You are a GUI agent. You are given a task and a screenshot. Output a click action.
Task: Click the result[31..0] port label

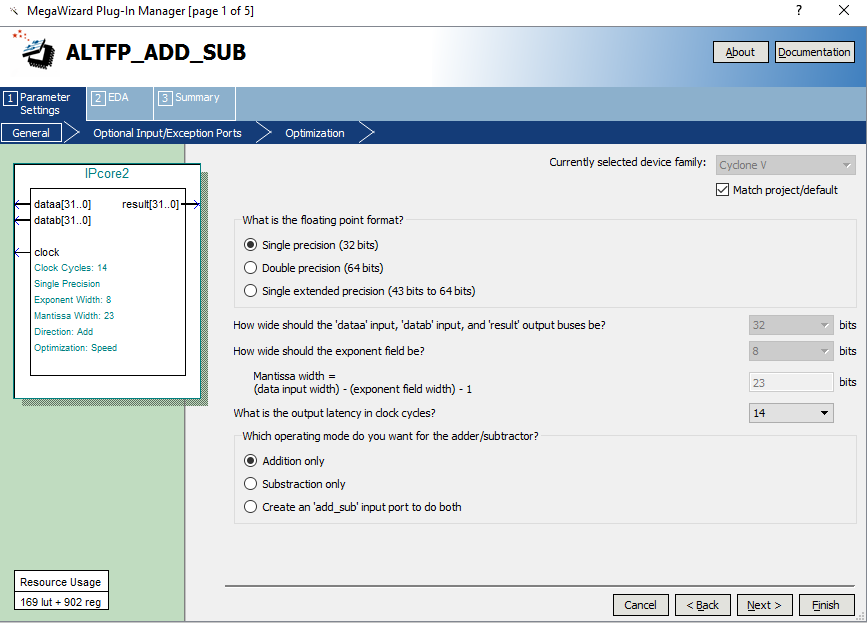coord(150,205)
